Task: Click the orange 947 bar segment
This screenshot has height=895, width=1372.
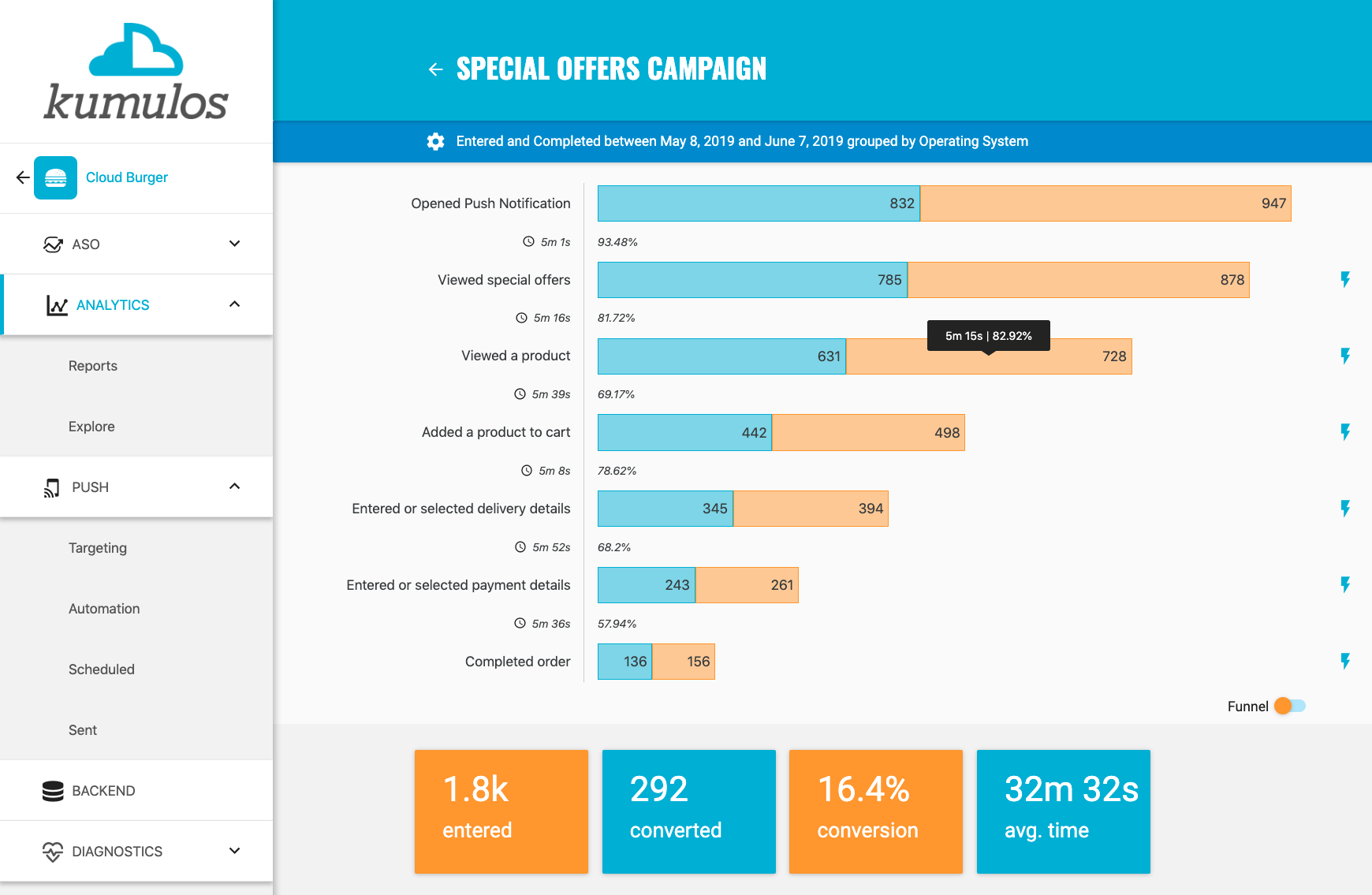Action: pos(1105,203)
